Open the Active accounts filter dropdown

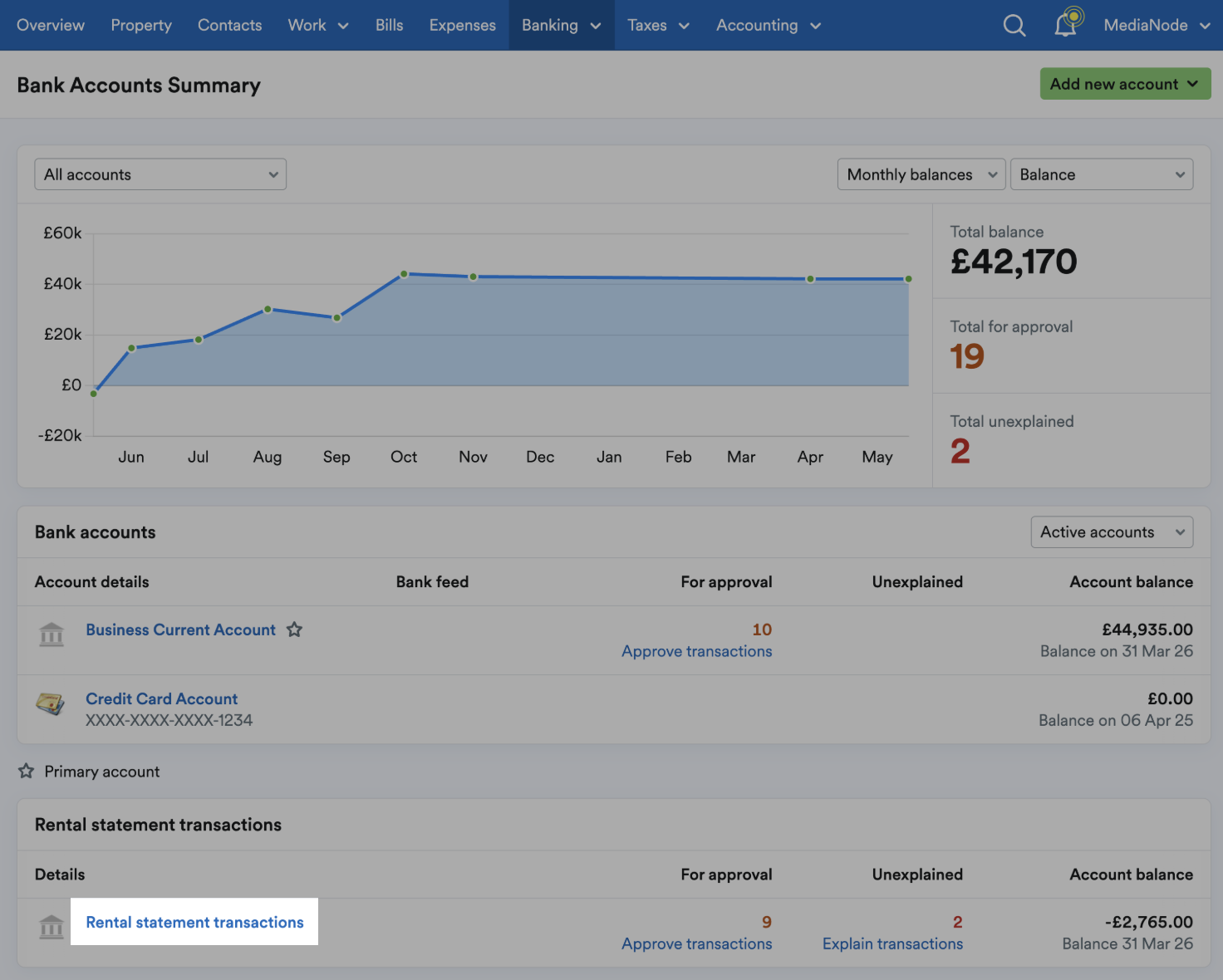(x=1112, y=532)
